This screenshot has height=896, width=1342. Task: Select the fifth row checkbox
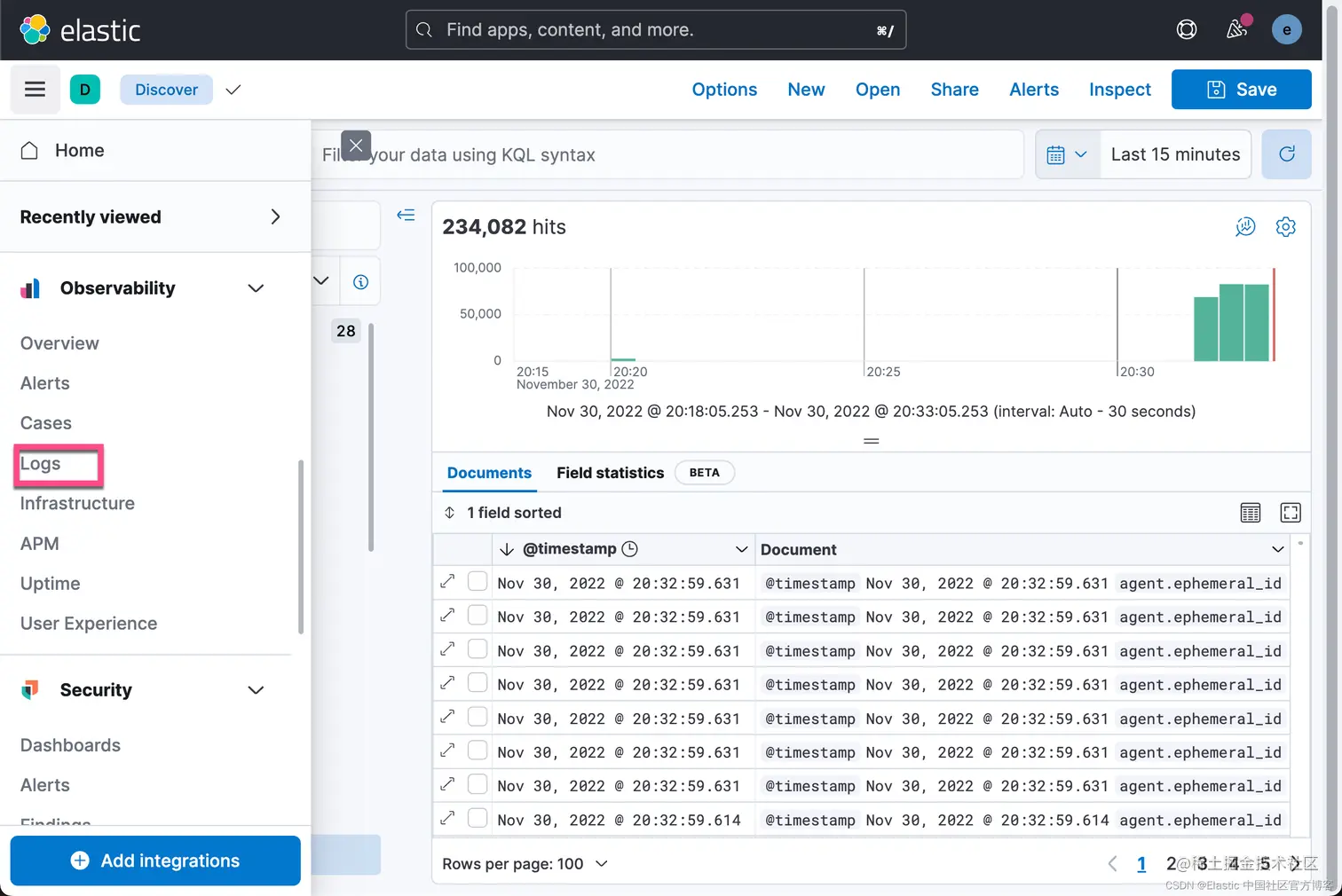(478, 716)
